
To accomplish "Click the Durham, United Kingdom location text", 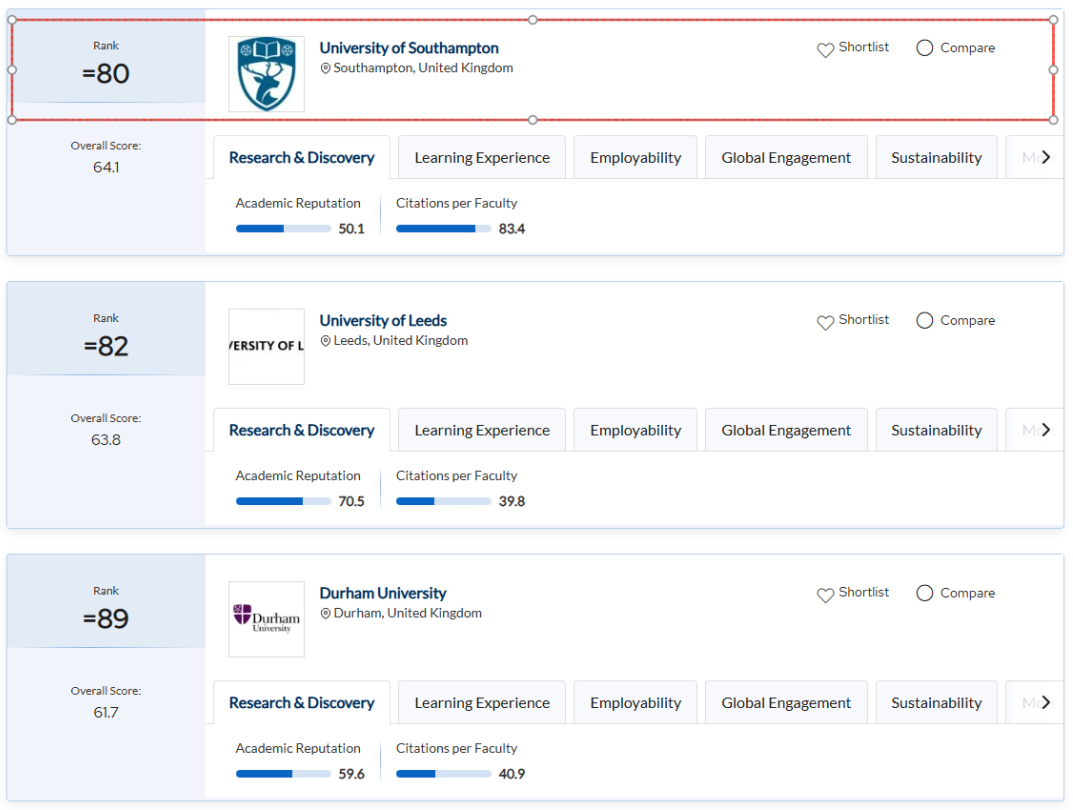I will coord(407,613).
